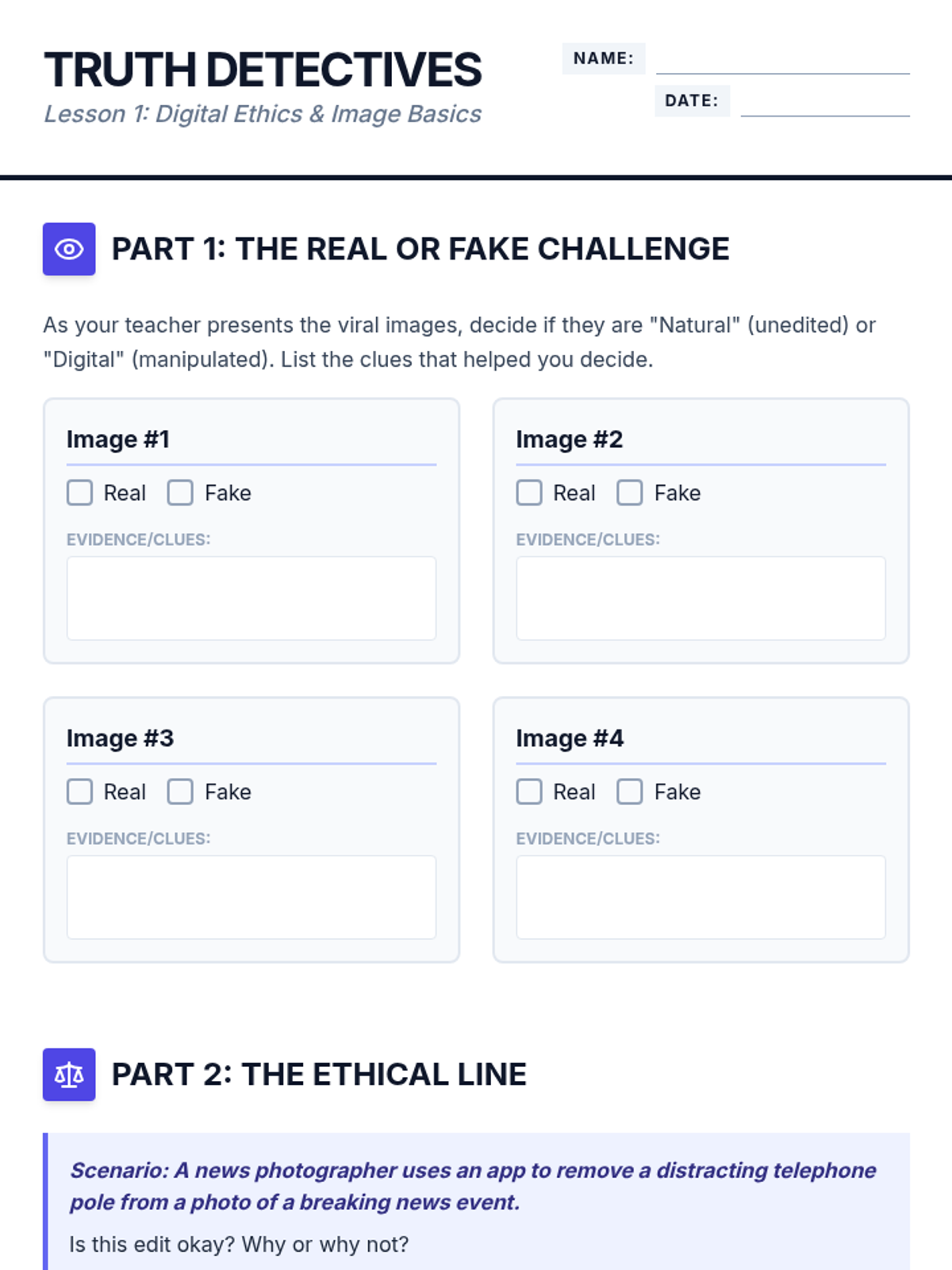
Task: Click the TRUTH DETECTIVES title
Action: coord(263,70)
